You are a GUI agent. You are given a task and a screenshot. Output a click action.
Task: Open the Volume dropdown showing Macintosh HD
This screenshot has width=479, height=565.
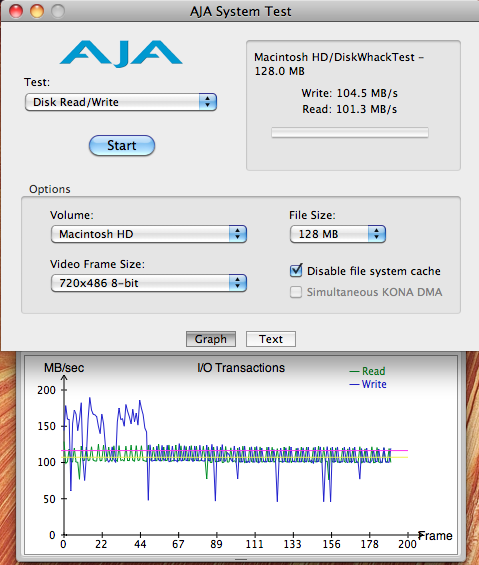149,234
